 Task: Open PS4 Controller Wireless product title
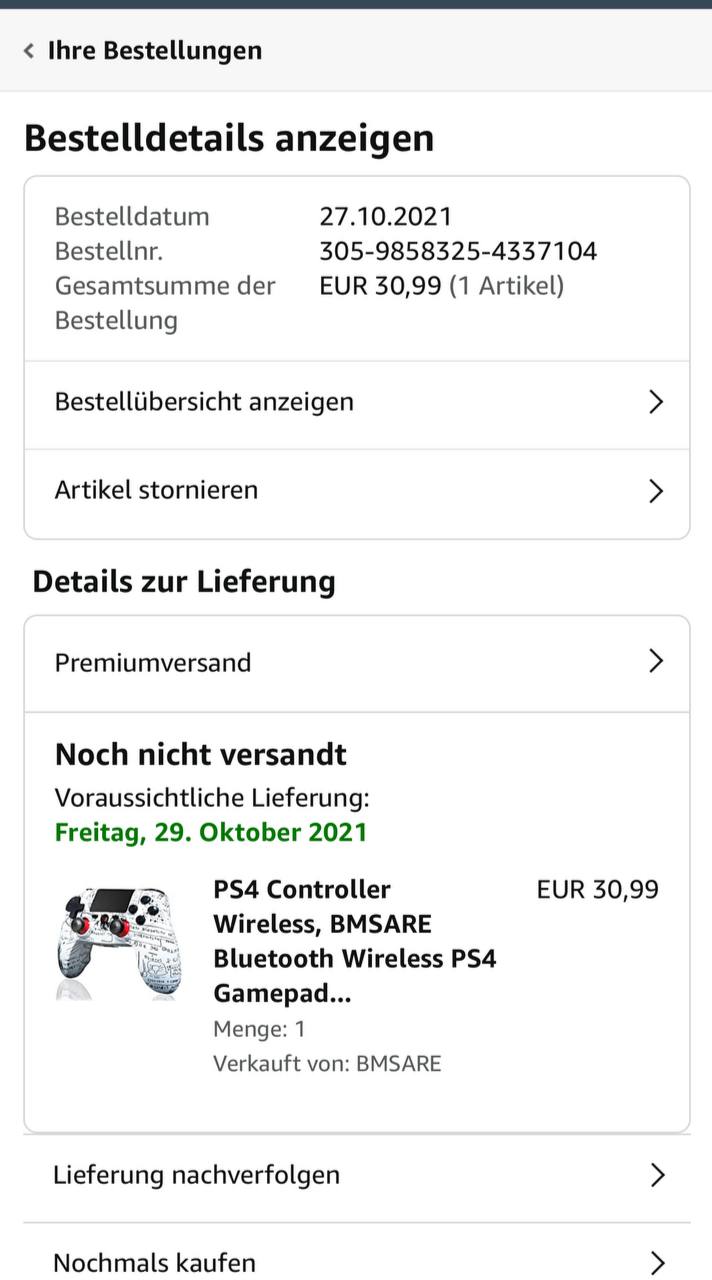pyautogui.click(x=355, y=941)
